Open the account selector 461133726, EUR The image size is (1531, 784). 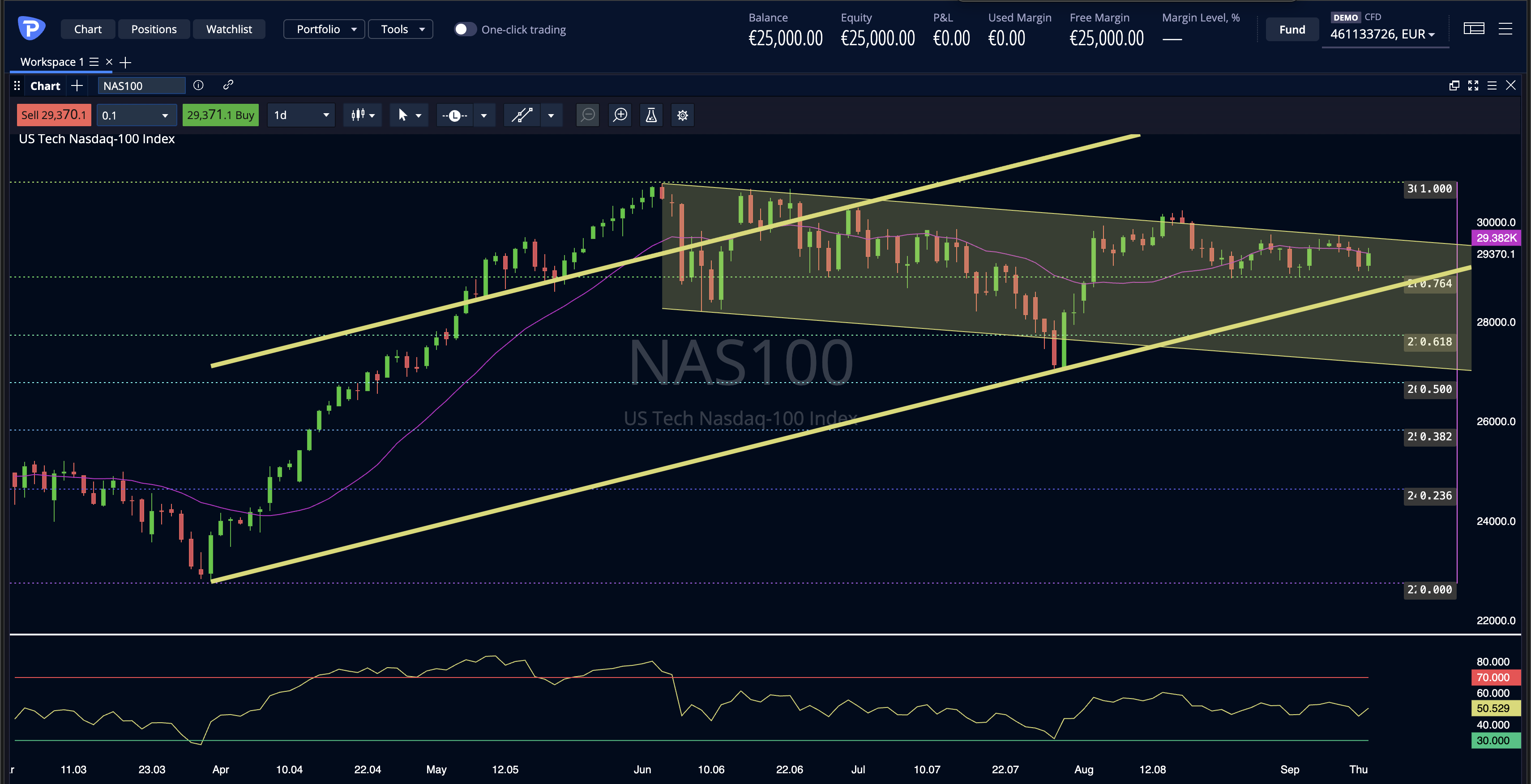tap(1383, 34)
